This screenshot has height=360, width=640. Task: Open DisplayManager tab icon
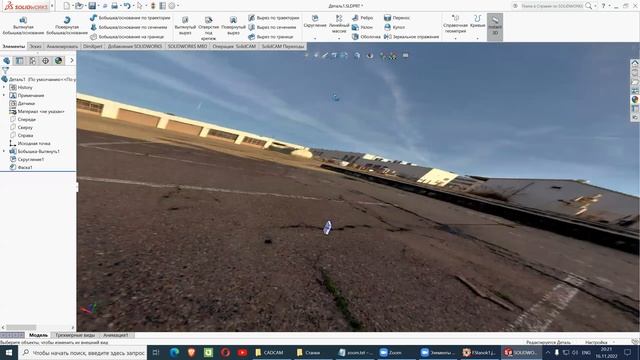click(x=58, y=61)
